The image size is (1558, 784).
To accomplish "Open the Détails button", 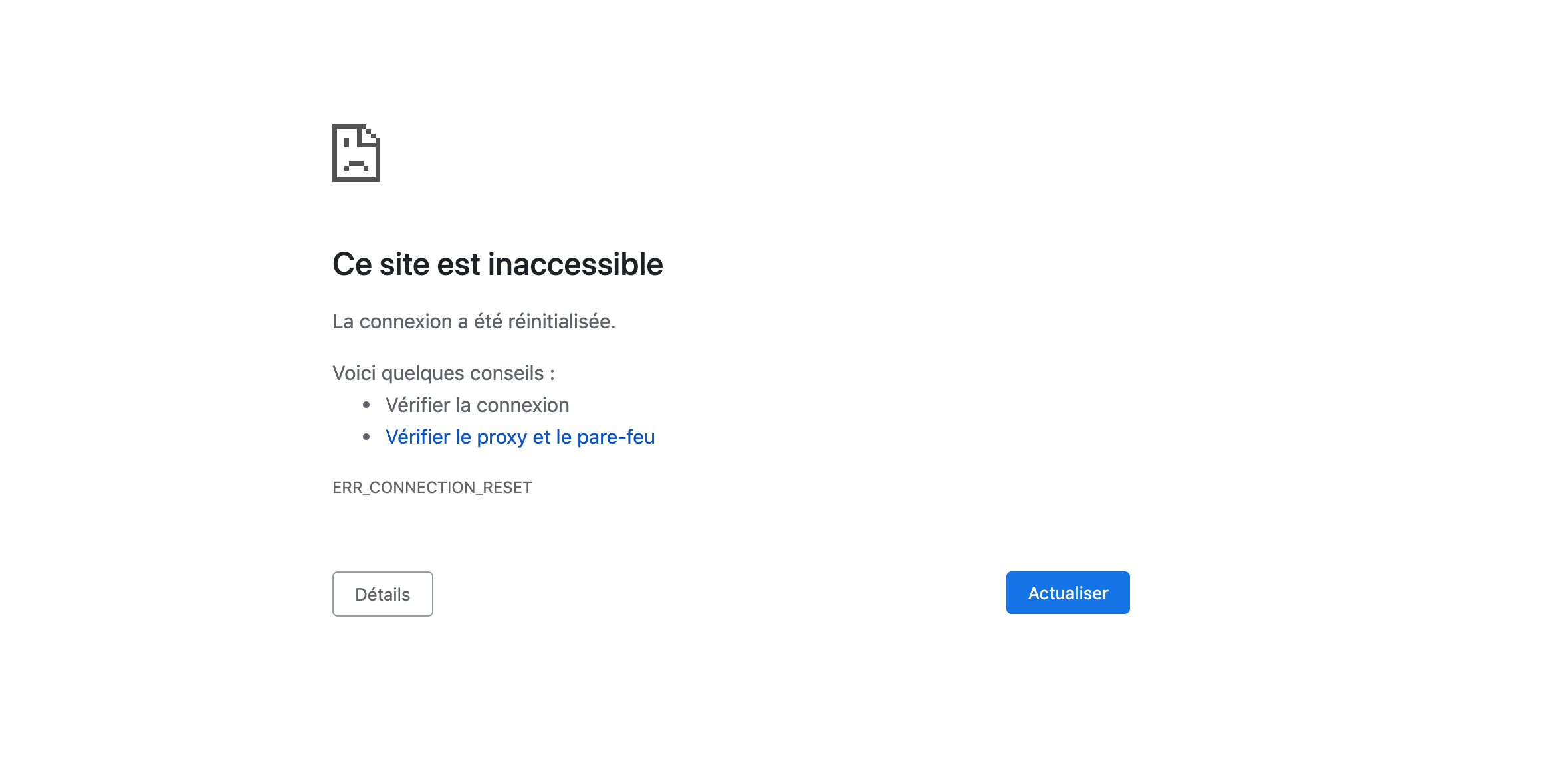I will point(383,594).
